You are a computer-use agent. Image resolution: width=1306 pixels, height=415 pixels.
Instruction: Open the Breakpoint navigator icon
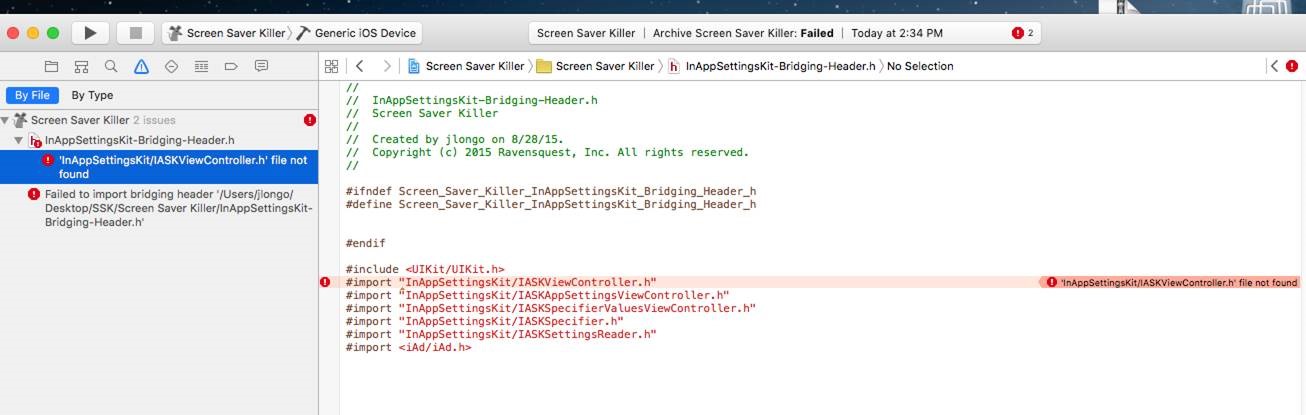click(x=231, y=66)
